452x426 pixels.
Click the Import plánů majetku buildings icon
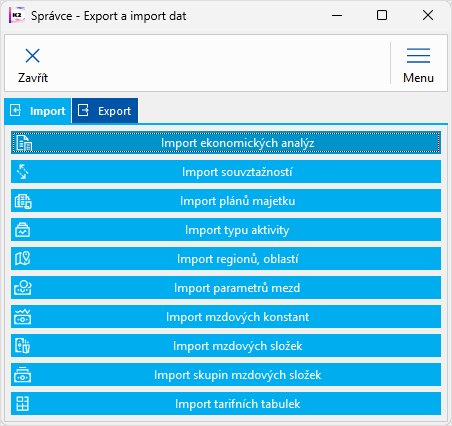(23, 201)
